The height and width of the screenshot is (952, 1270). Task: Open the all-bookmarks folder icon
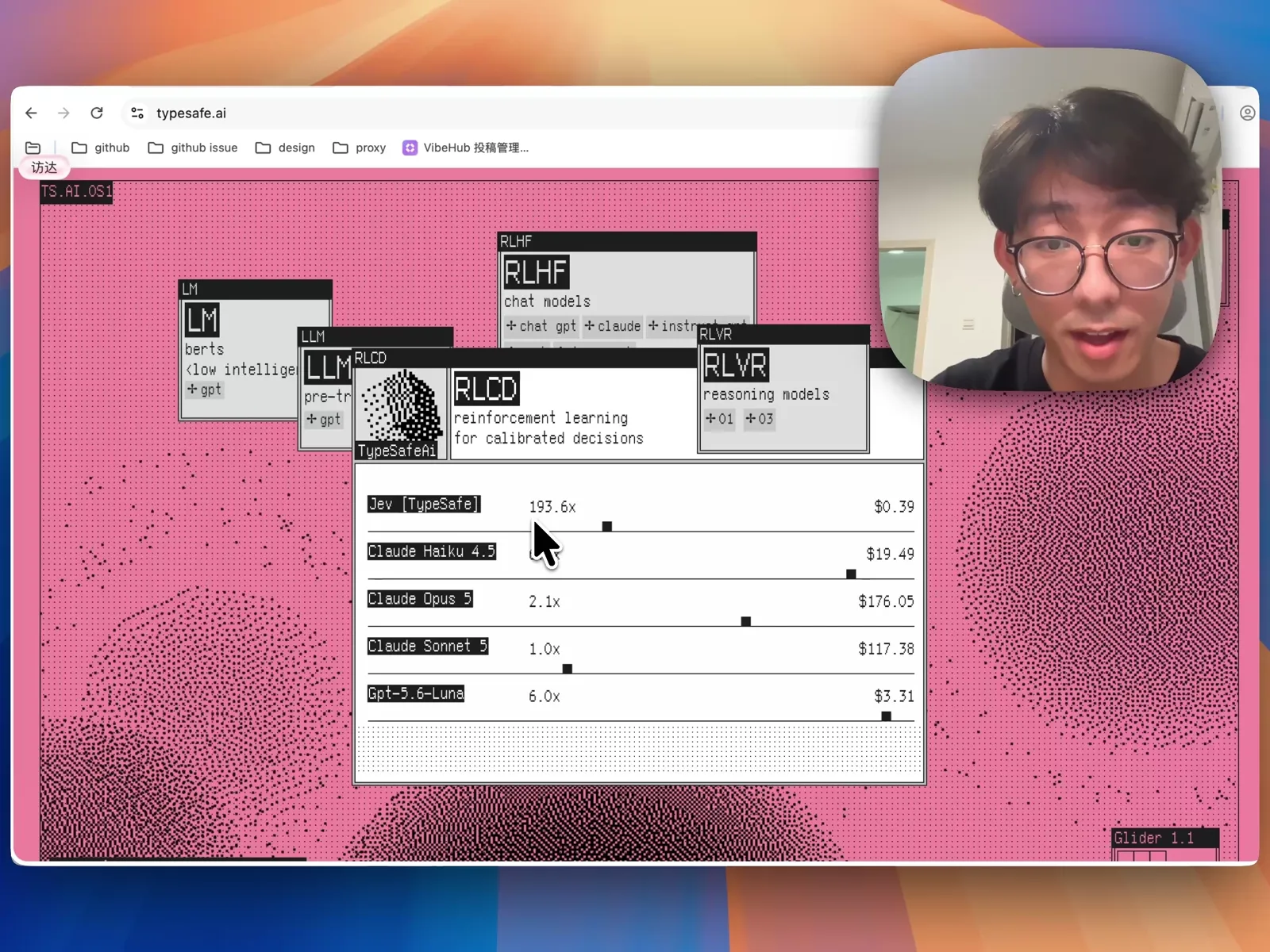pos(33,148)
